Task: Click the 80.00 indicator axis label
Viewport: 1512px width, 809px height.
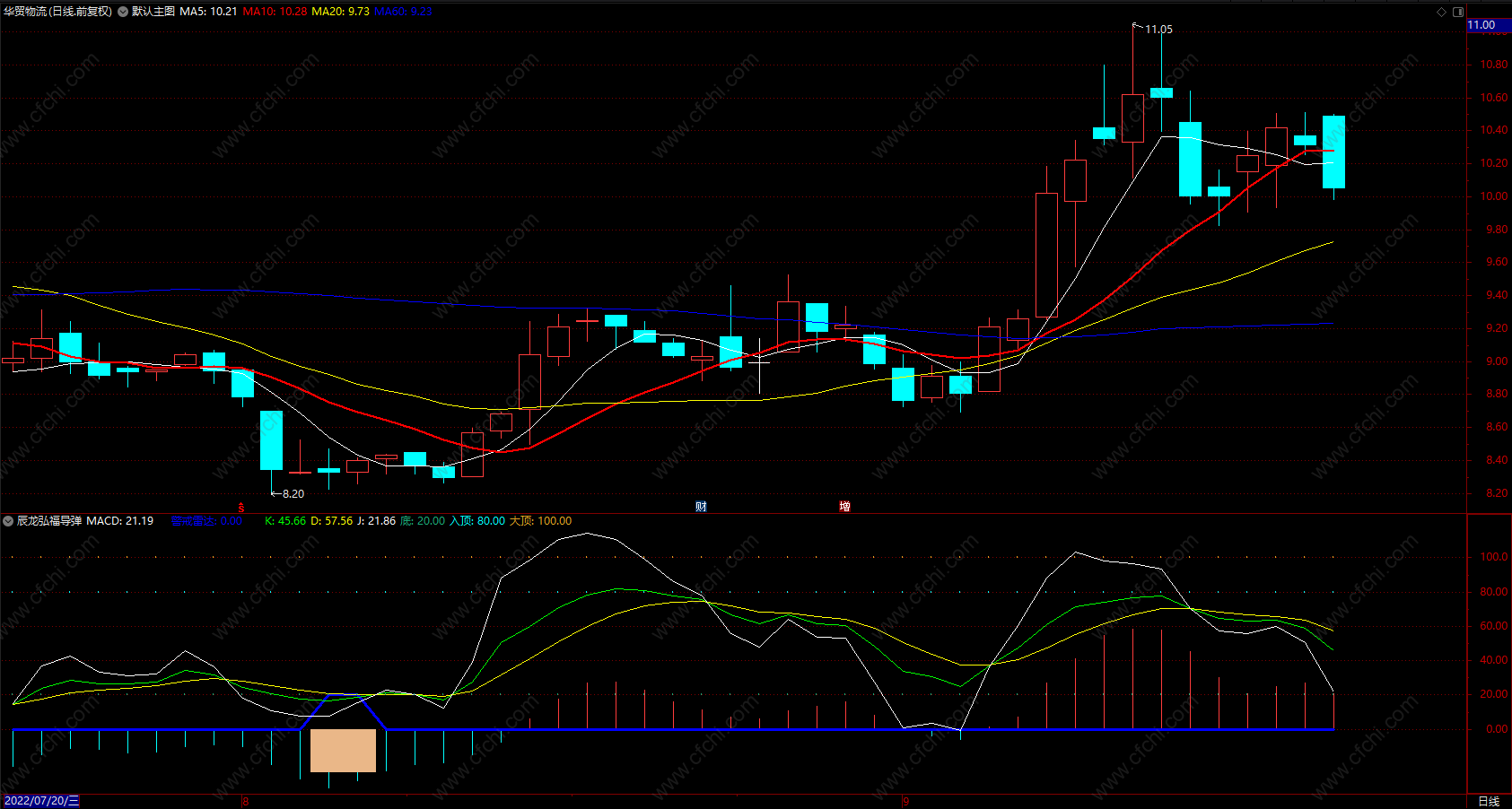Action: (1494, 592)
